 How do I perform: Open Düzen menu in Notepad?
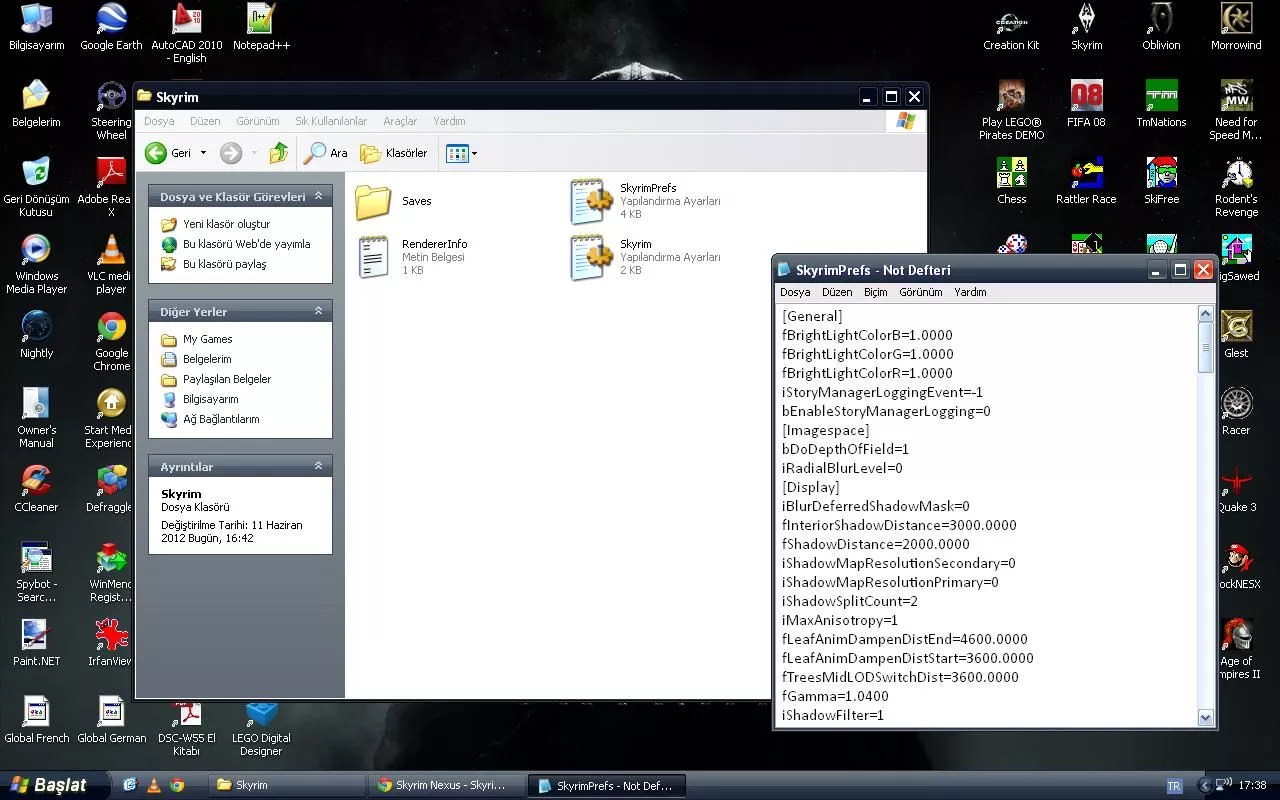point(837,292)
